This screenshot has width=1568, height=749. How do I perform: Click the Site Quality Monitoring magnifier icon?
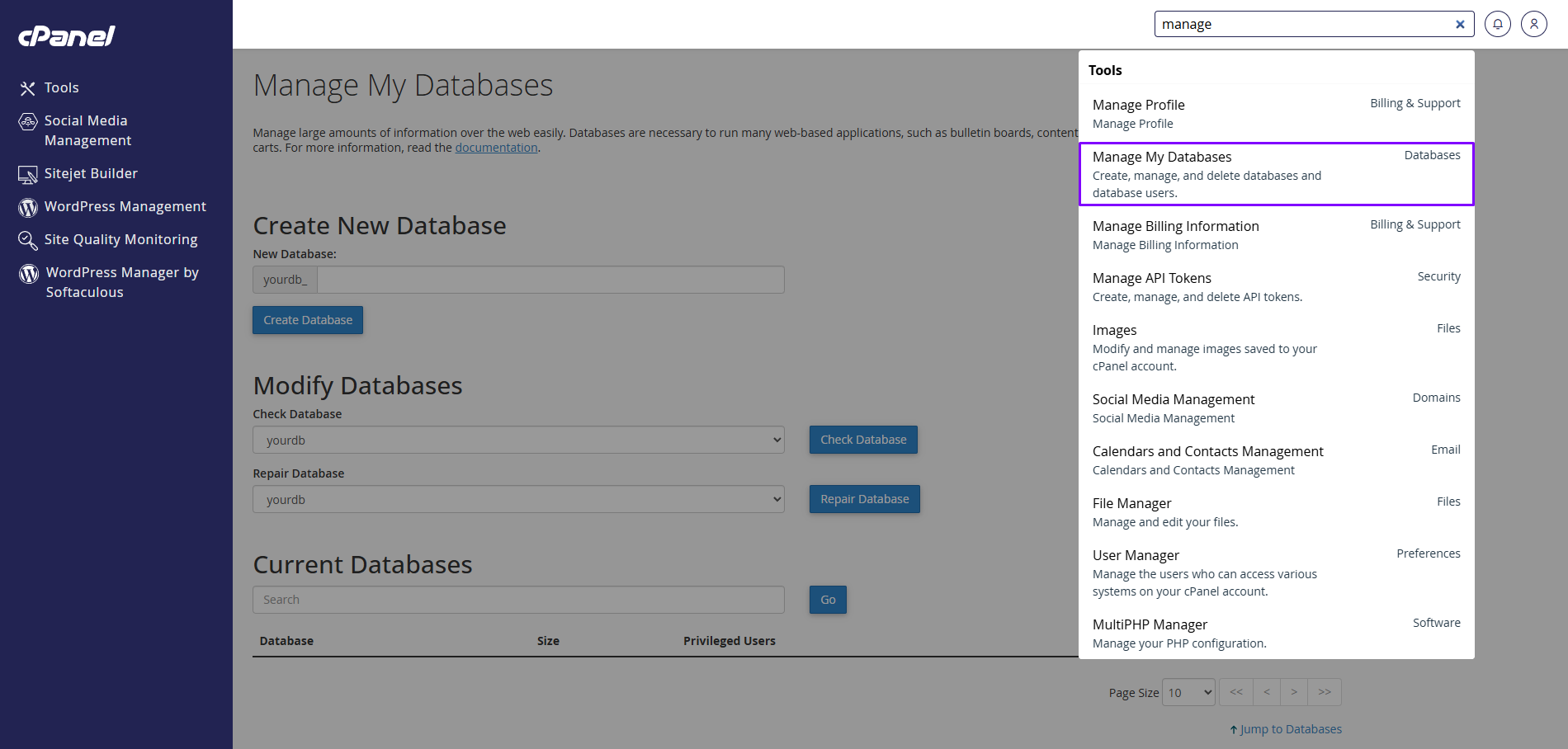click(x=28, y=240)
